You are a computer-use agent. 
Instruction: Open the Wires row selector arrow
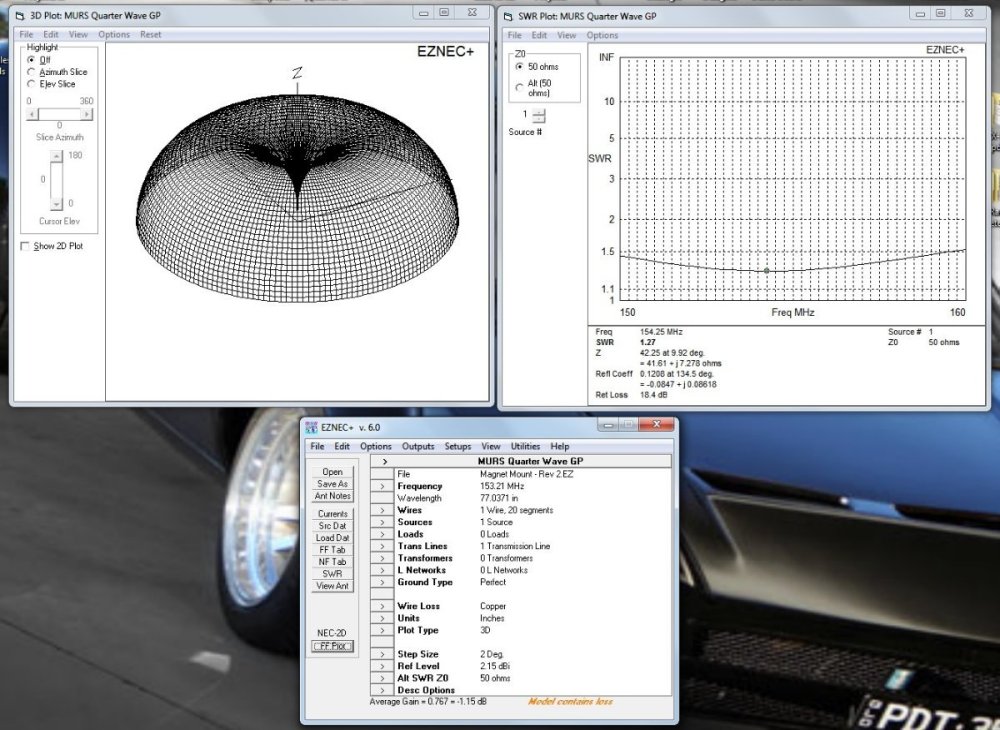(383, 510)
